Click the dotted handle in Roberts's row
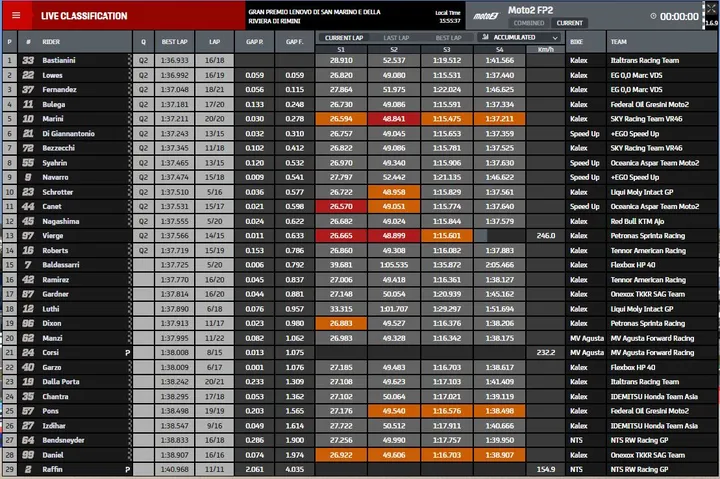This screenshot has height=479, width=720. (129, 250)
